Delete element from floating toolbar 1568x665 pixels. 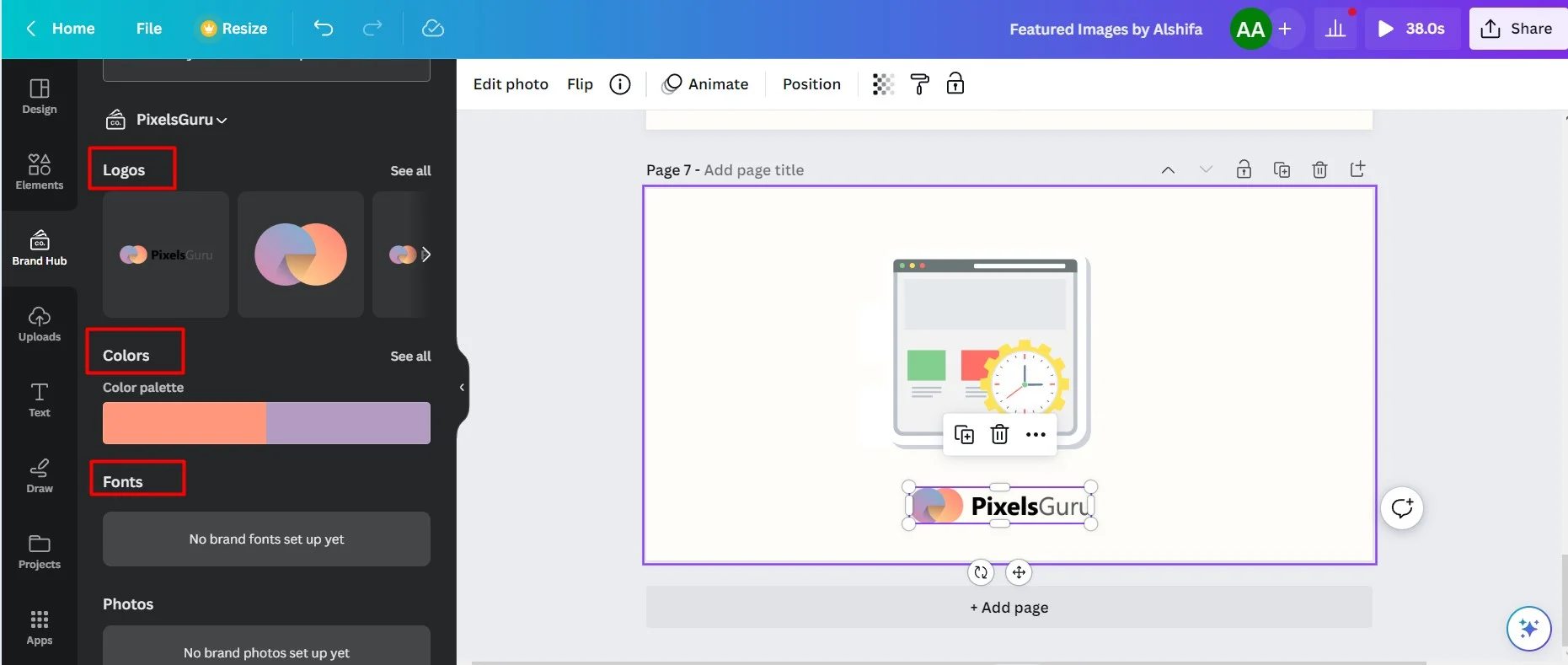click(x=999, y=434)
